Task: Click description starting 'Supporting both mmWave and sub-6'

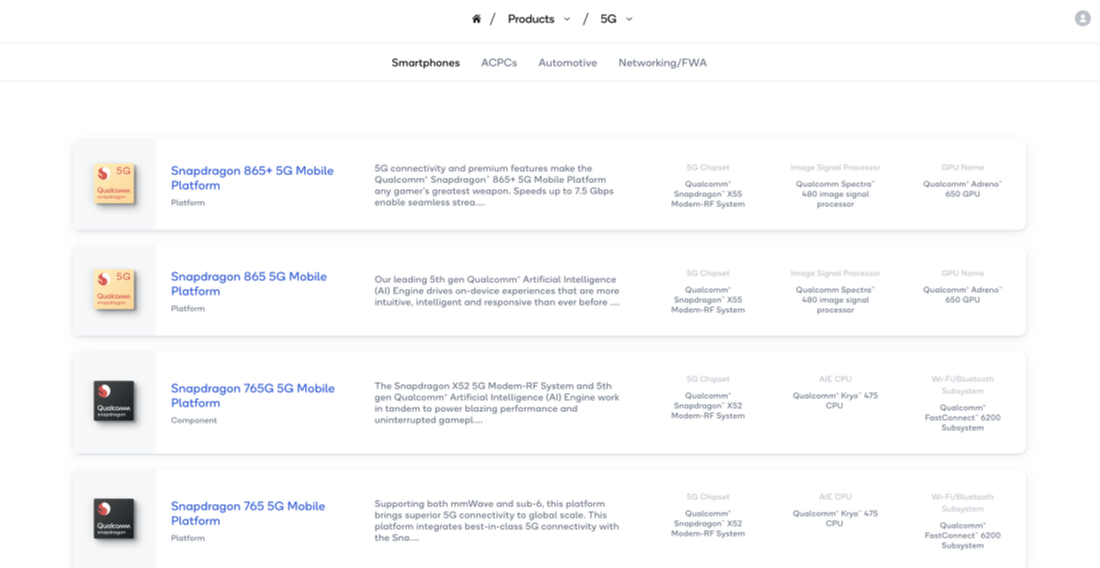Action: pos(497,521)
